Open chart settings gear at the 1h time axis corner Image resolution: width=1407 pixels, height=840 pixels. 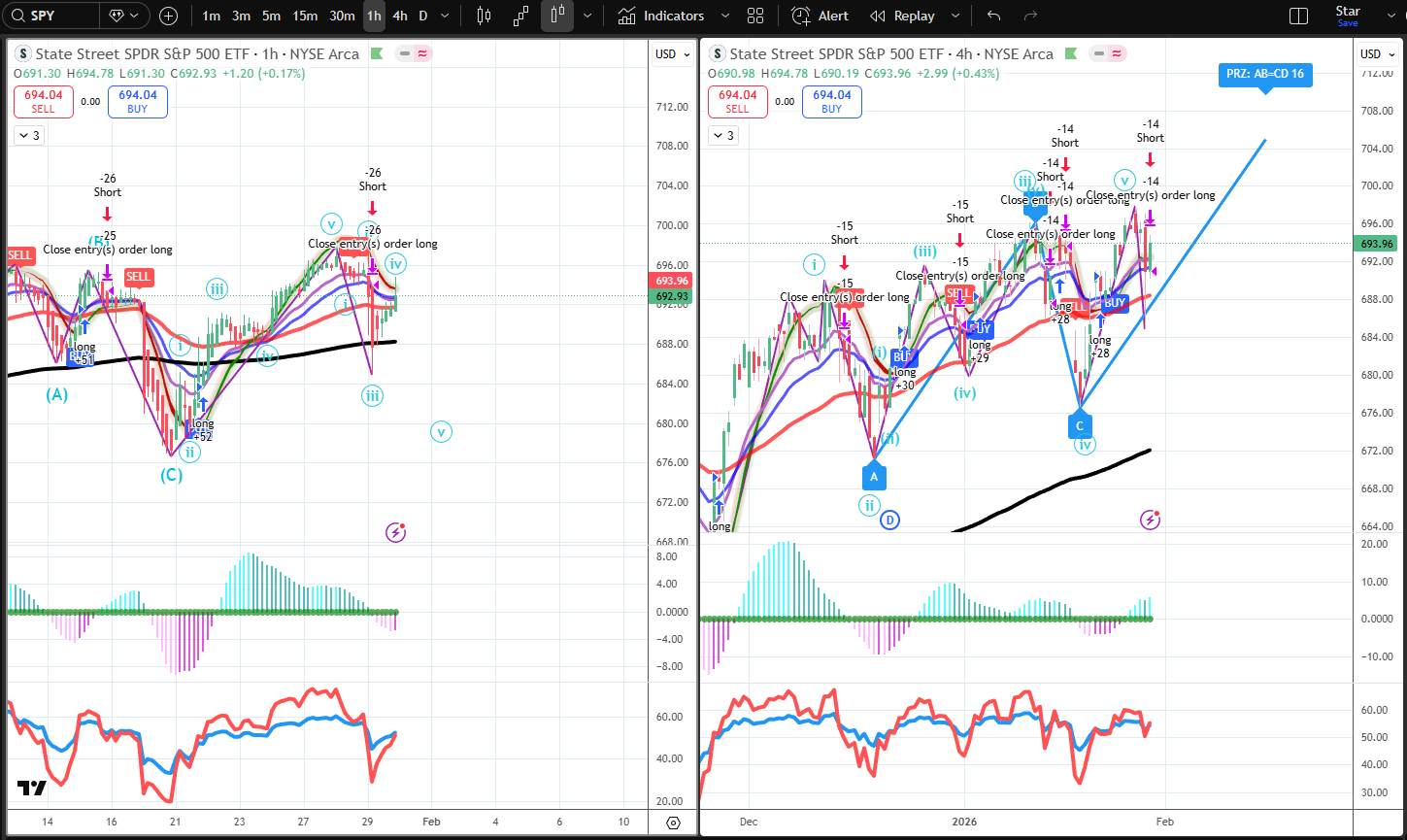(673, 823)
